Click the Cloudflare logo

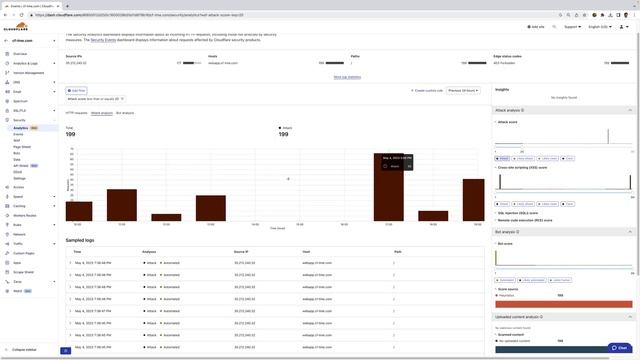[16, 27]
